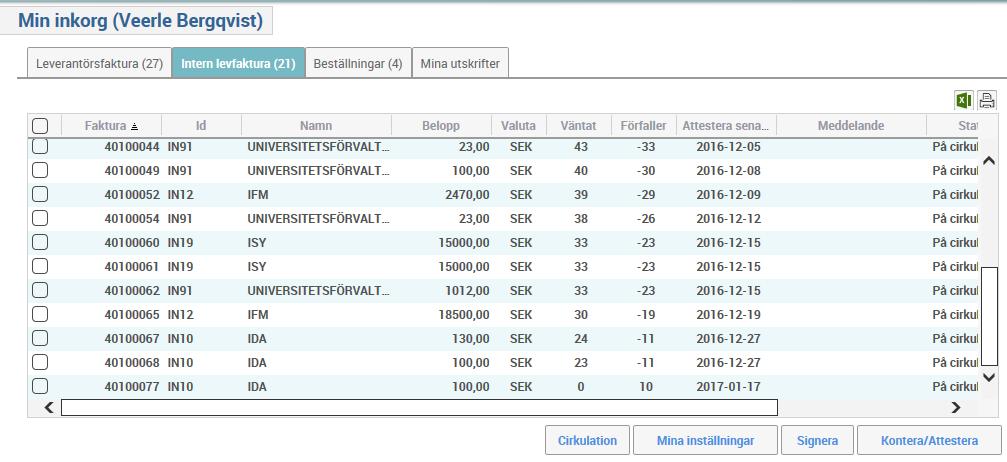Click the Kontera/Attestera button

pyautogui.click(x=929, y=441)
